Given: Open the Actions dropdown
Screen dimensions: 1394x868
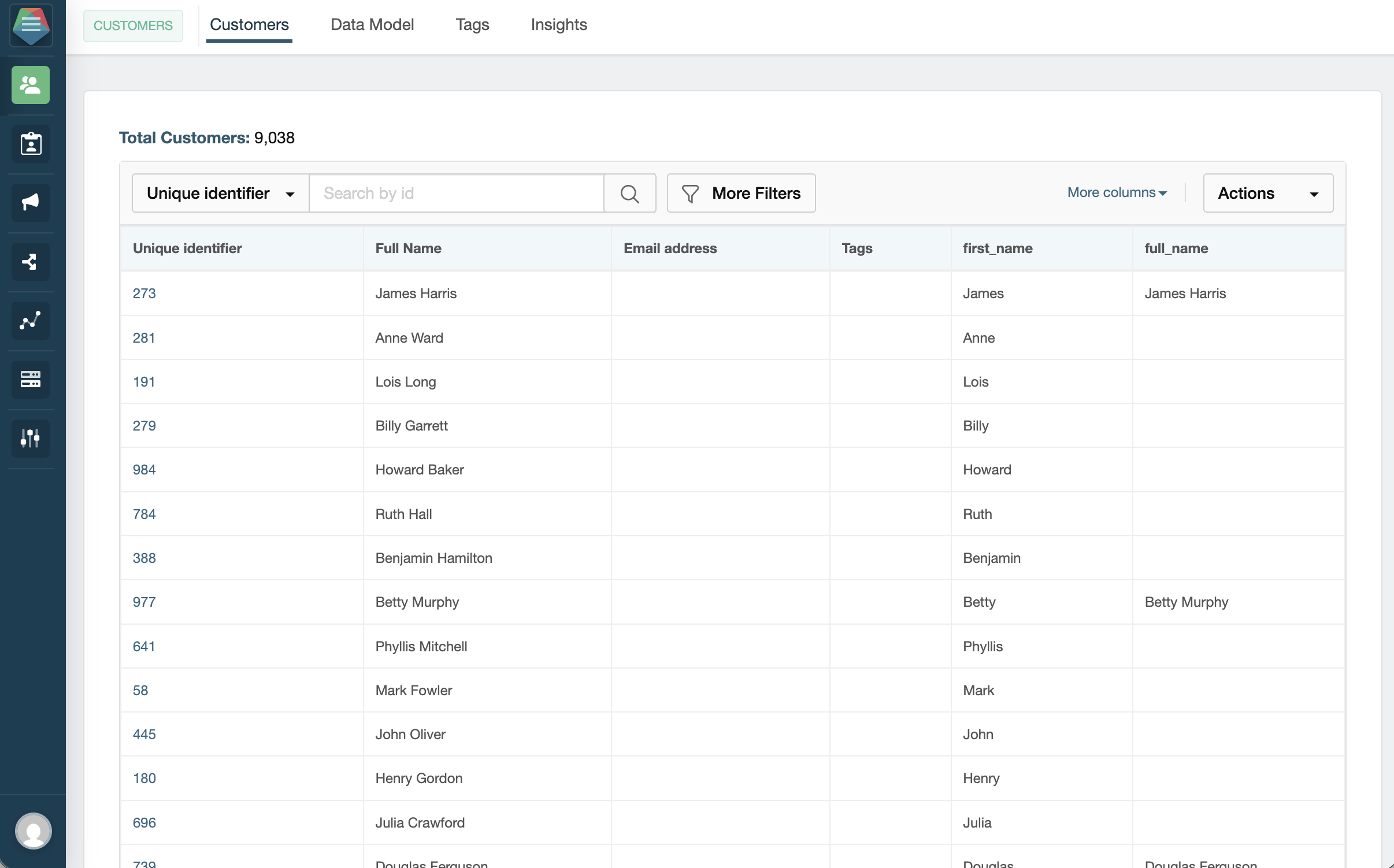Looking at the screenshot, I should tap(1268, 193).
